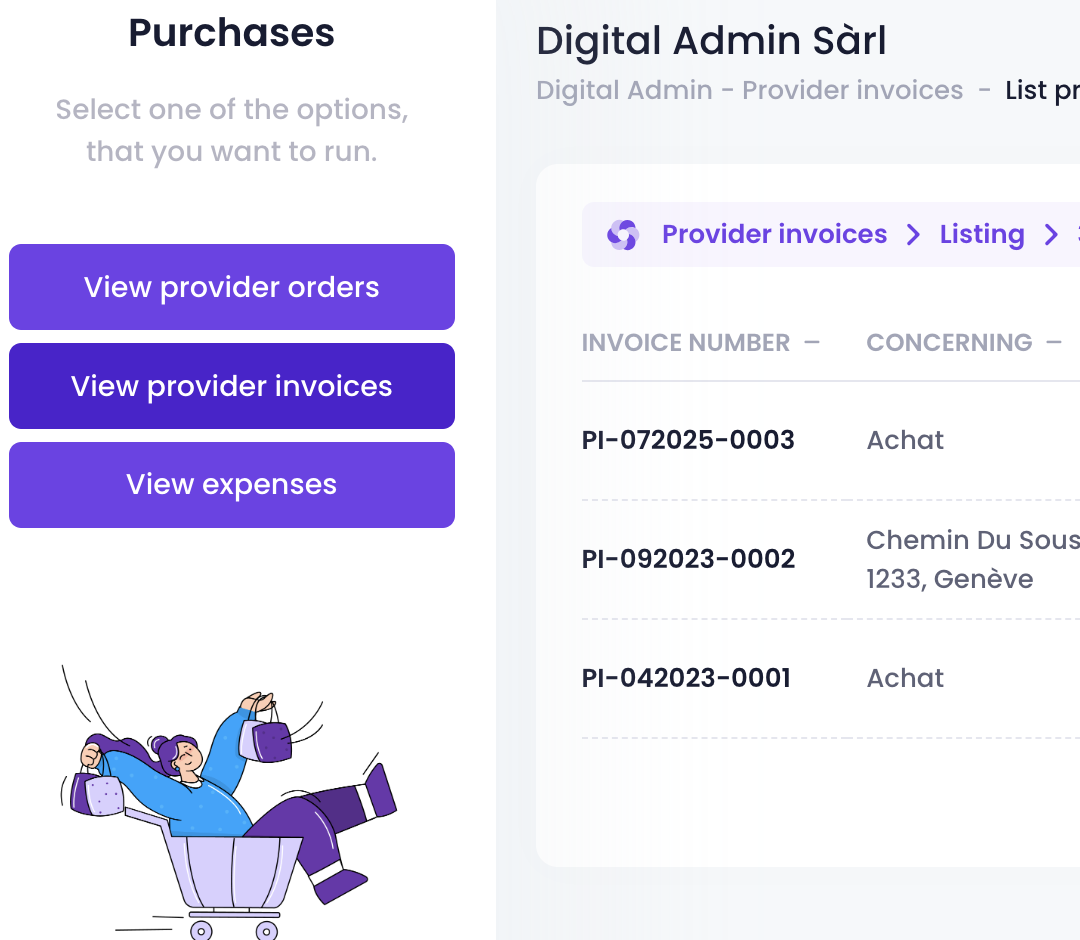Screen dimensions: 1080x940
Task: Click the swirl logo icon in breadcrumb
Action: (623, 235)
